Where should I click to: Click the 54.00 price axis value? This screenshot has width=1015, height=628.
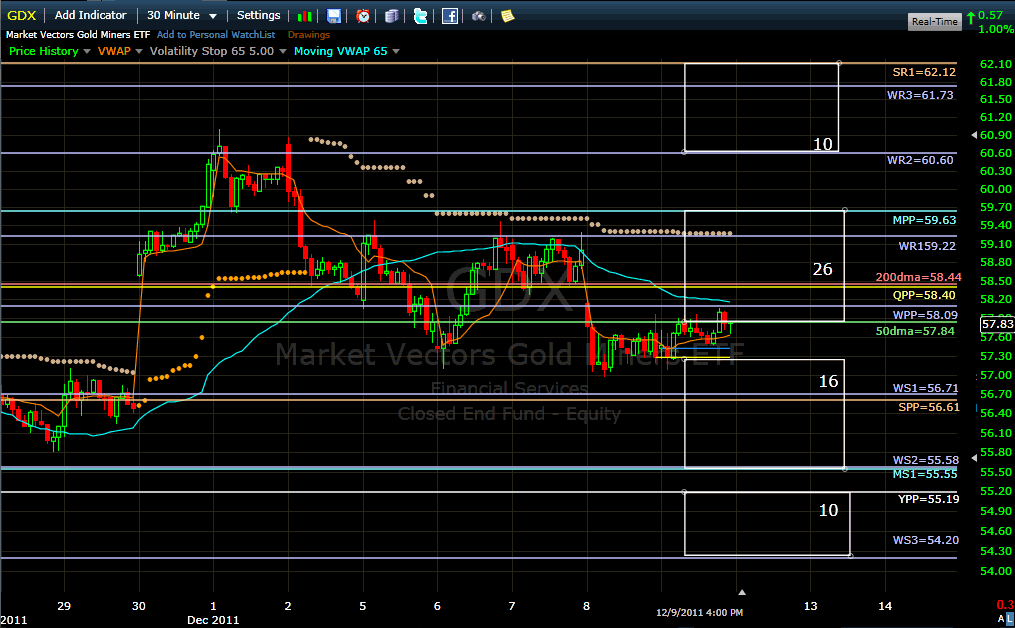996,571
